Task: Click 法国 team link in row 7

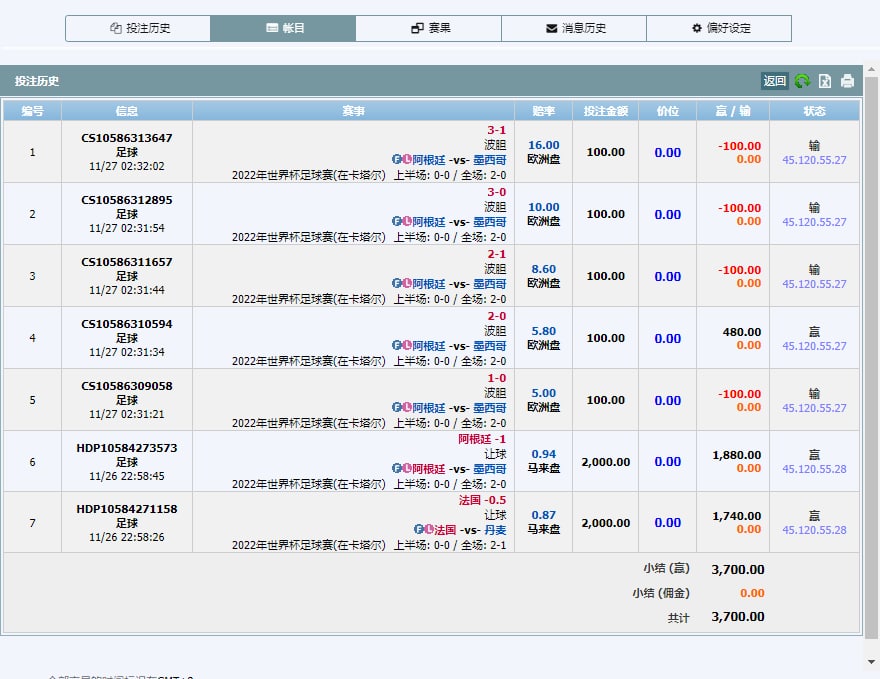Action: pos(444,530)
